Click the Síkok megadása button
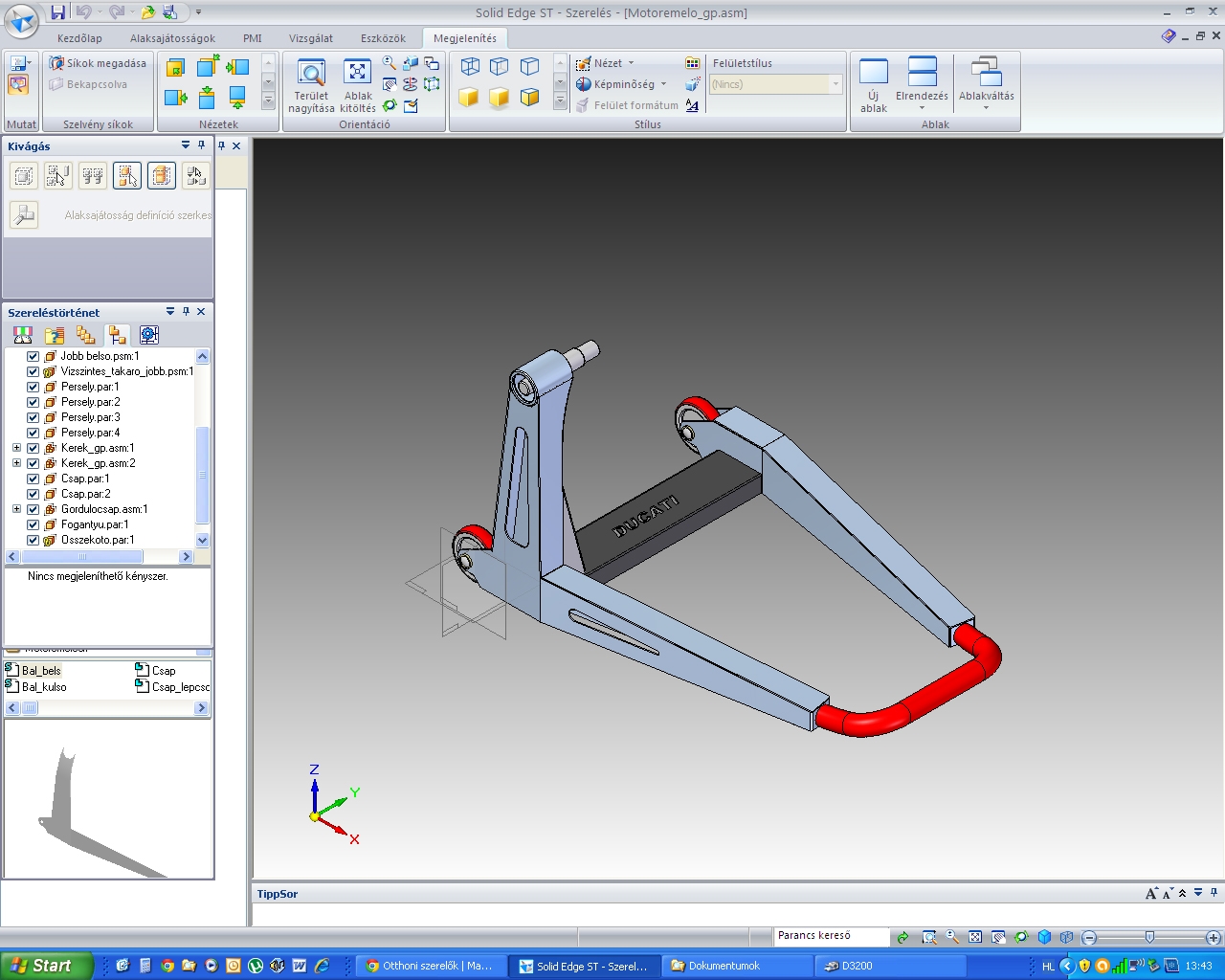The height and width of the screenshot is (980, 1225). (99, 63)
